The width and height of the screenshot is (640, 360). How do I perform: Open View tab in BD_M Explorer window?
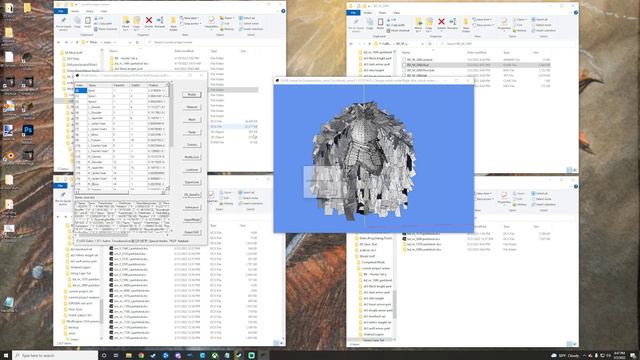[x=396, y=13]
